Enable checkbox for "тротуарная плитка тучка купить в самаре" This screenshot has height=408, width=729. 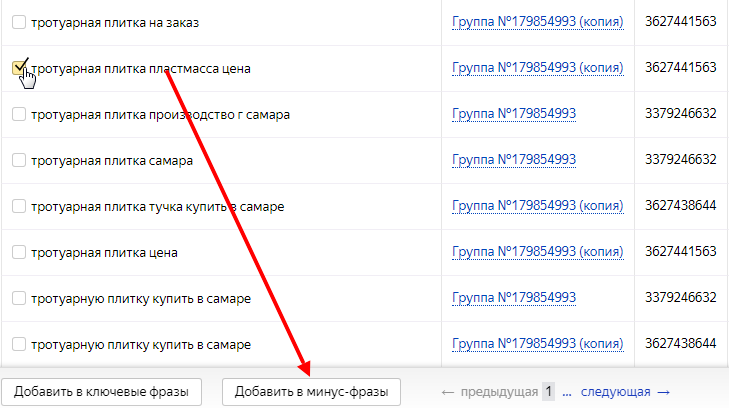point(19,206)
